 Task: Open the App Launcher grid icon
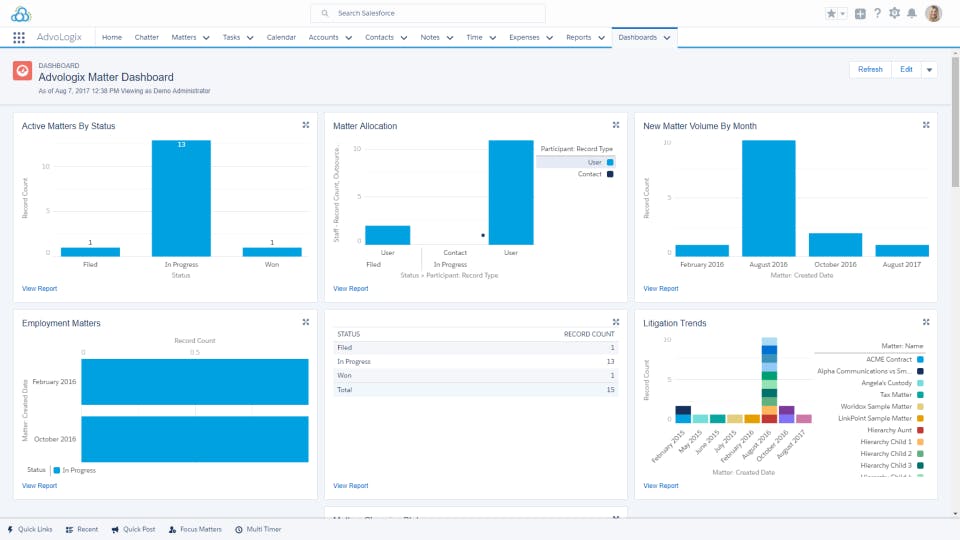point(19,37)
